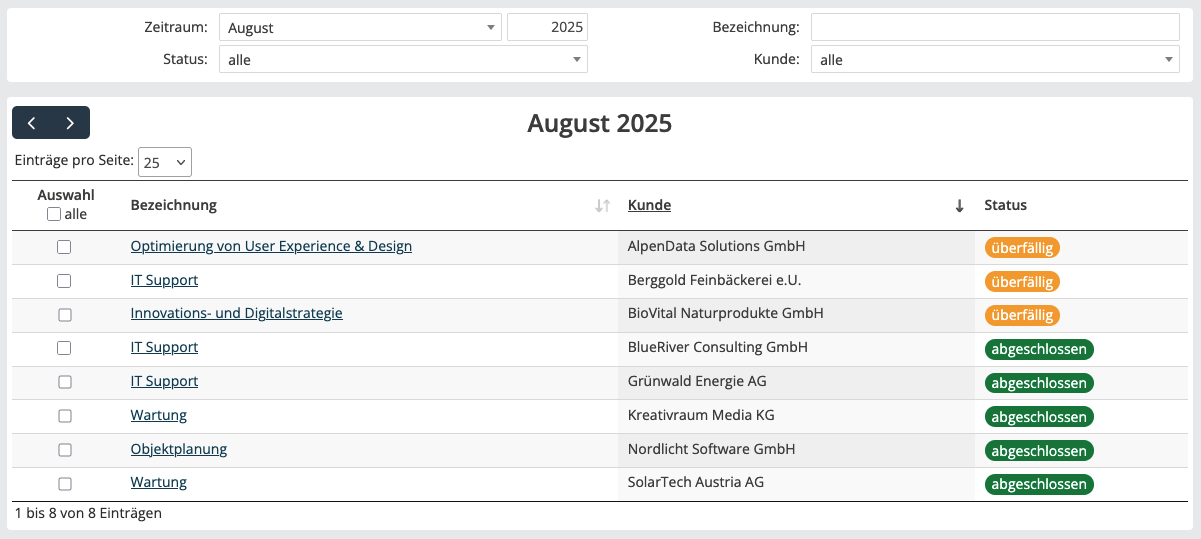Image resolution: width=1201 pixels, height=539 pixels.
Task: Check the box for AlpenData Solutions row
Action: [64, 247]
